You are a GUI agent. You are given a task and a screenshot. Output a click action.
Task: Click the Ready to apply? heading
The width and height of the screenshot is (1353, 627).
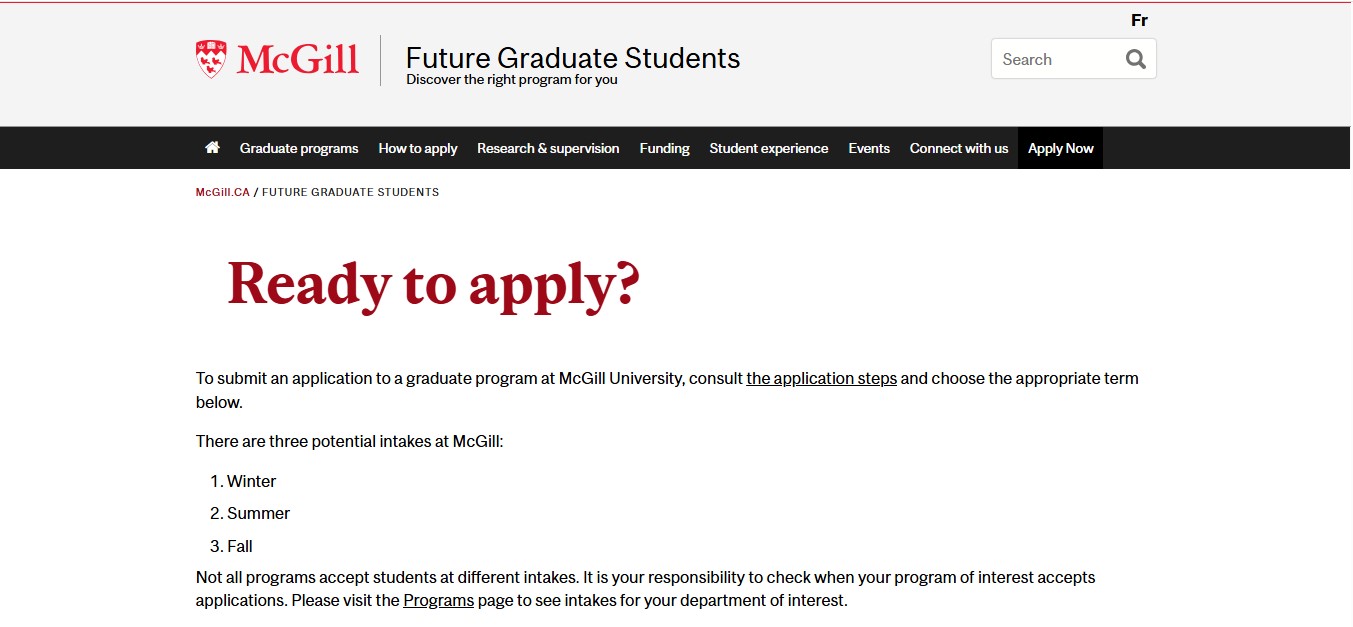coord(434,285)
